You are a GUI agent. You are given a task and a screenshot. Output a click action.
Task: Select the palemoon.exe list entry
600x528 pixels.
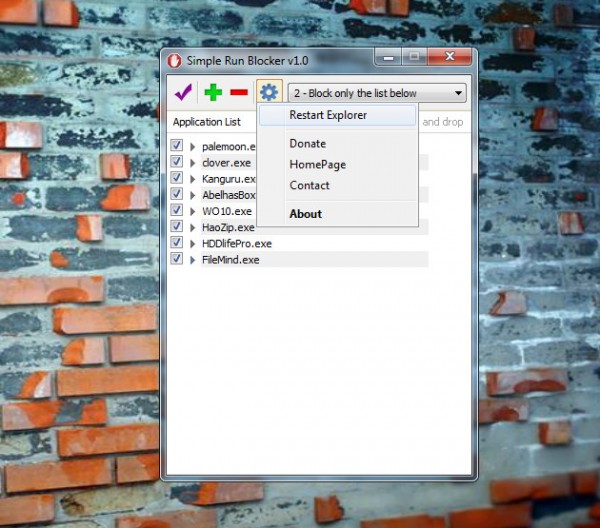229,147
